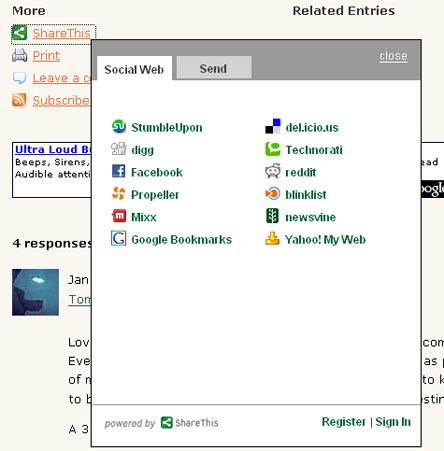
Task: Click the StumbleUpon icon
Action: (118, 127)
